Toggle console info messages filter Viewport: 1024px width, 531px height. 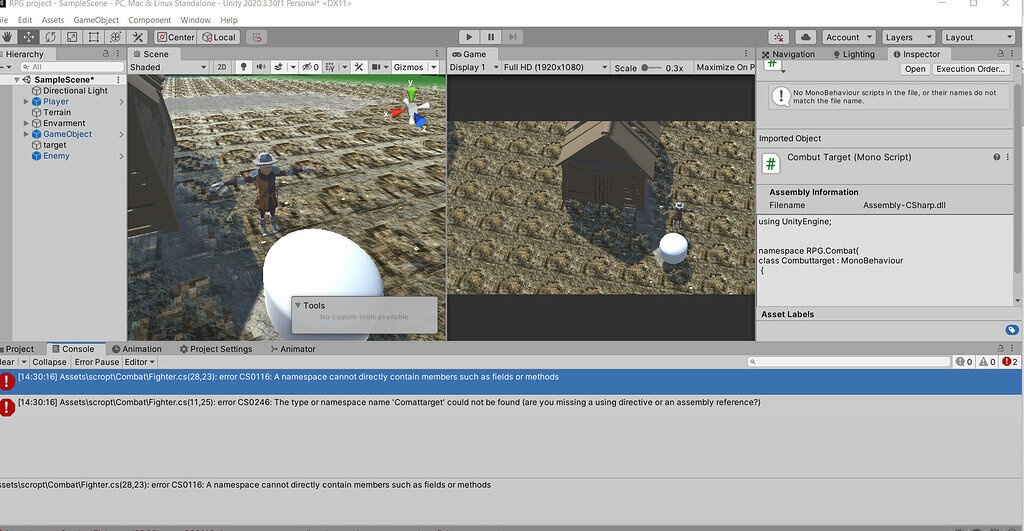[x=964, y=361]
